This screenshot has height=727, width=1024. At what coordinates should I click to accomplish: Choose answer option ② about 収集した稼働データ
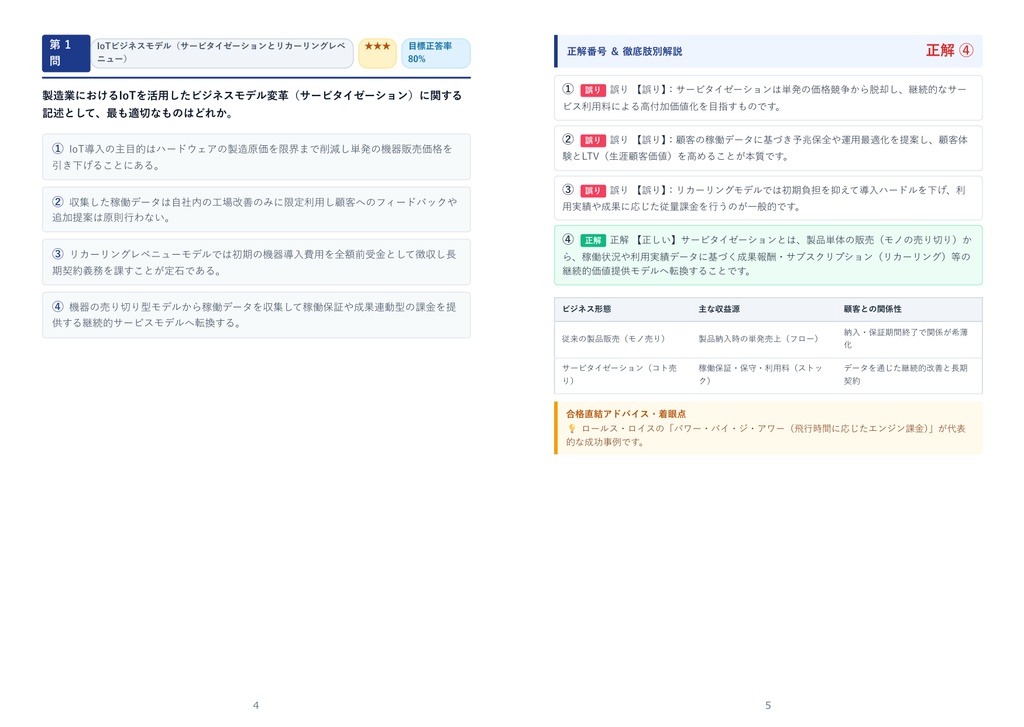pyautogui.click(x=256, y=210)
